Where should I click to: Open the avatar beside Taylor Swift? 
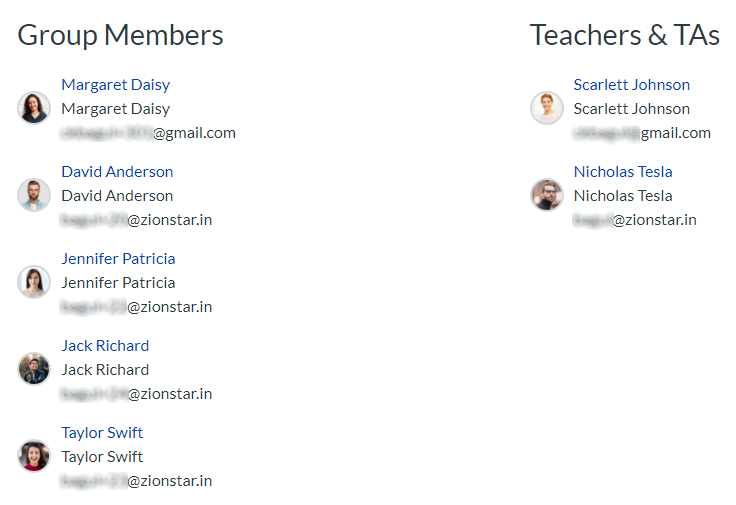(34, 456)
